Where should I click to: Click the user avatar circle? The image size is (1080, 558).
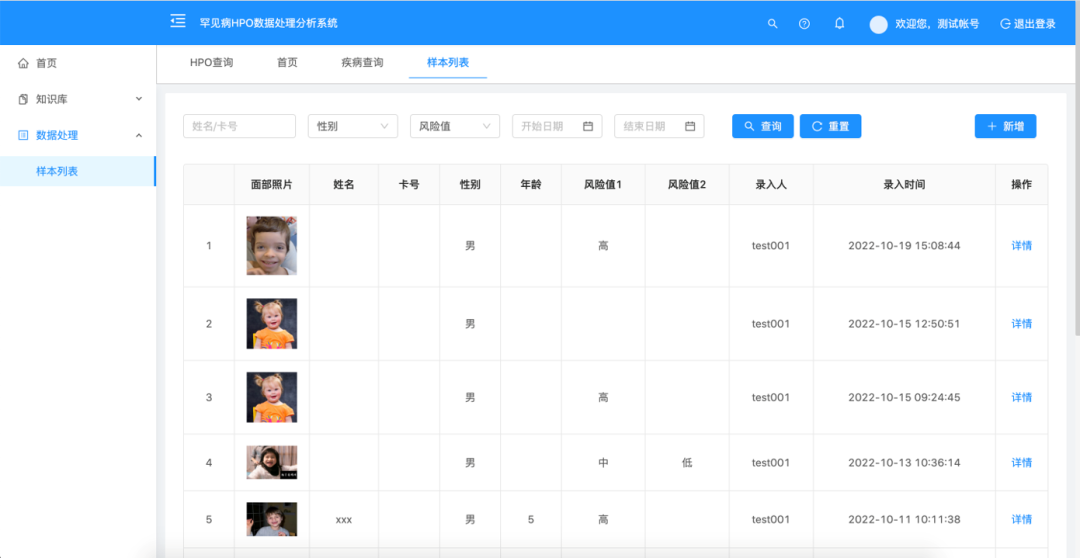pyautogui.click(x=878, y=24)
